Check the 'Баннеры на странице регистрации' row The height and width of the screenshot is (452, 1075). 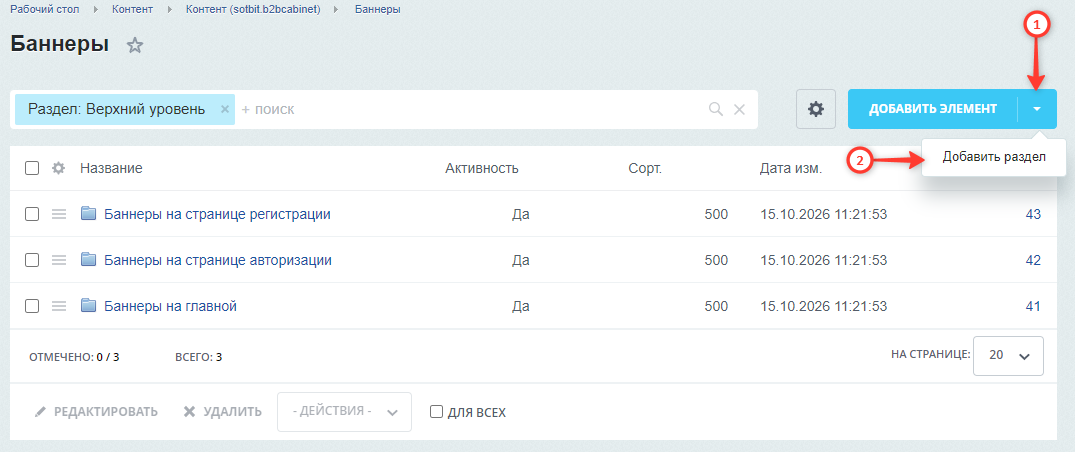click(32, 214)
